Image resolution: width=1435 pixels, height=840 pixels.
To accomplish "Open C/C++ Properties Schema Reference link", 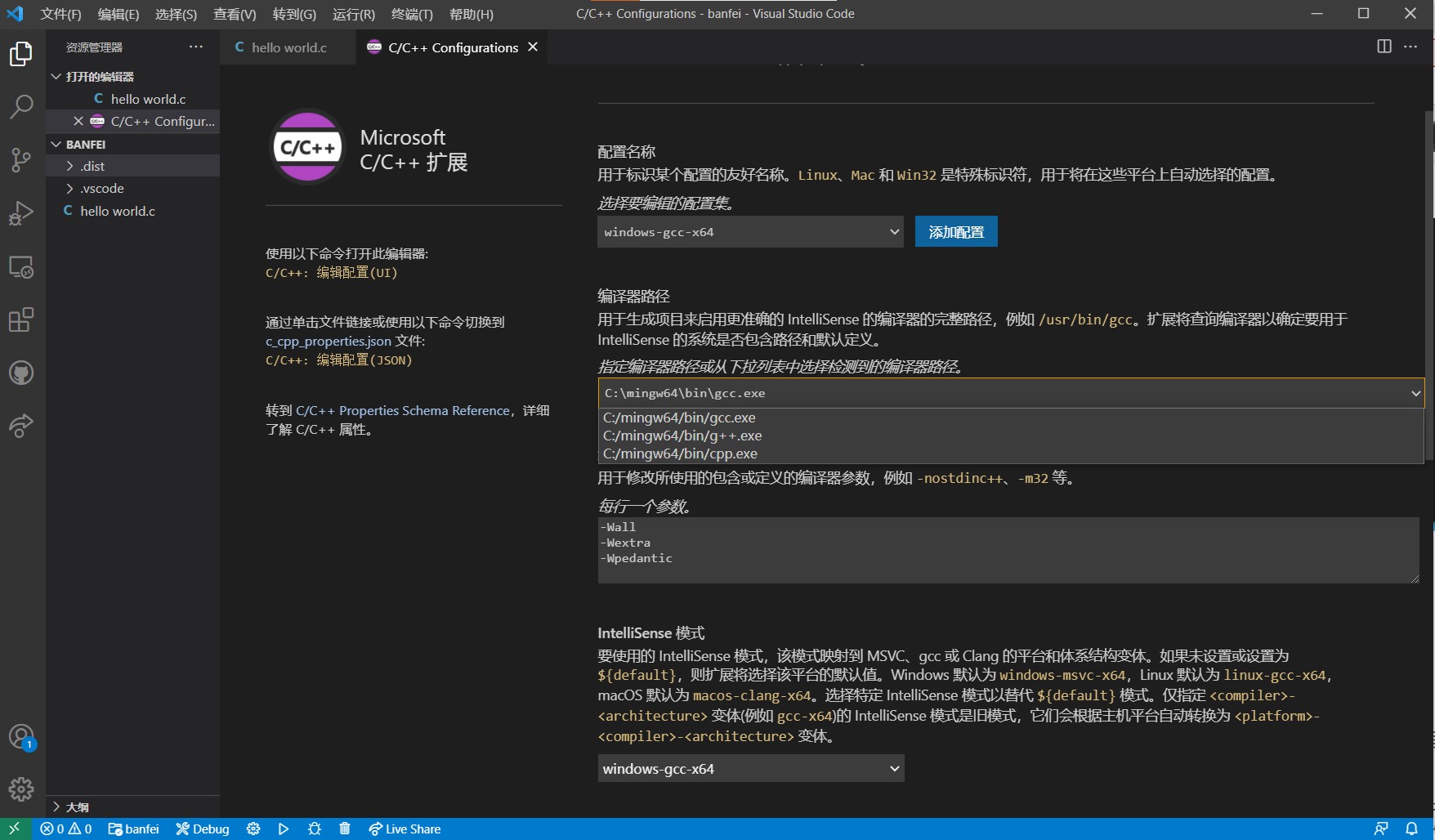I will (x=402, y=410).
